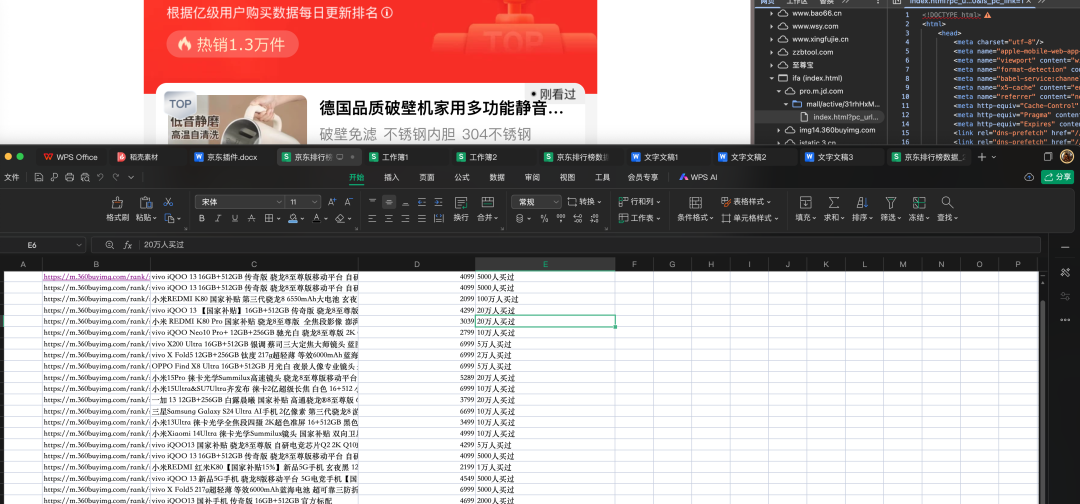Viewport: 1080px width, 504px height.
Task: Click the fx insert function icon
Action: click(127, 245)
